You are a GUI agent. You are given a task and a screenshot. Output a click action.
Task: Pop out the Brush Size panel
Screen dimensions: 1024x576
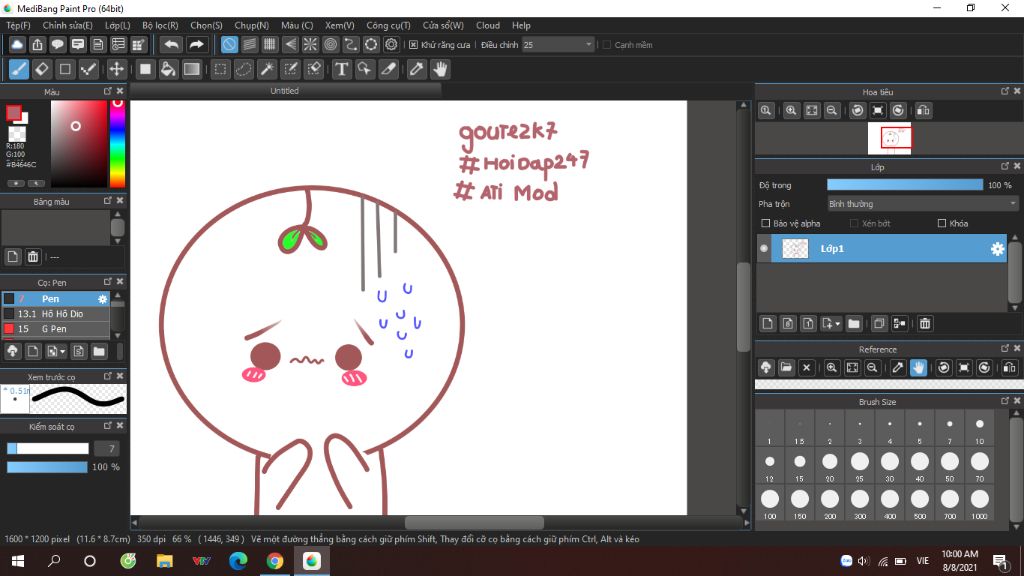click(1004, 401)
